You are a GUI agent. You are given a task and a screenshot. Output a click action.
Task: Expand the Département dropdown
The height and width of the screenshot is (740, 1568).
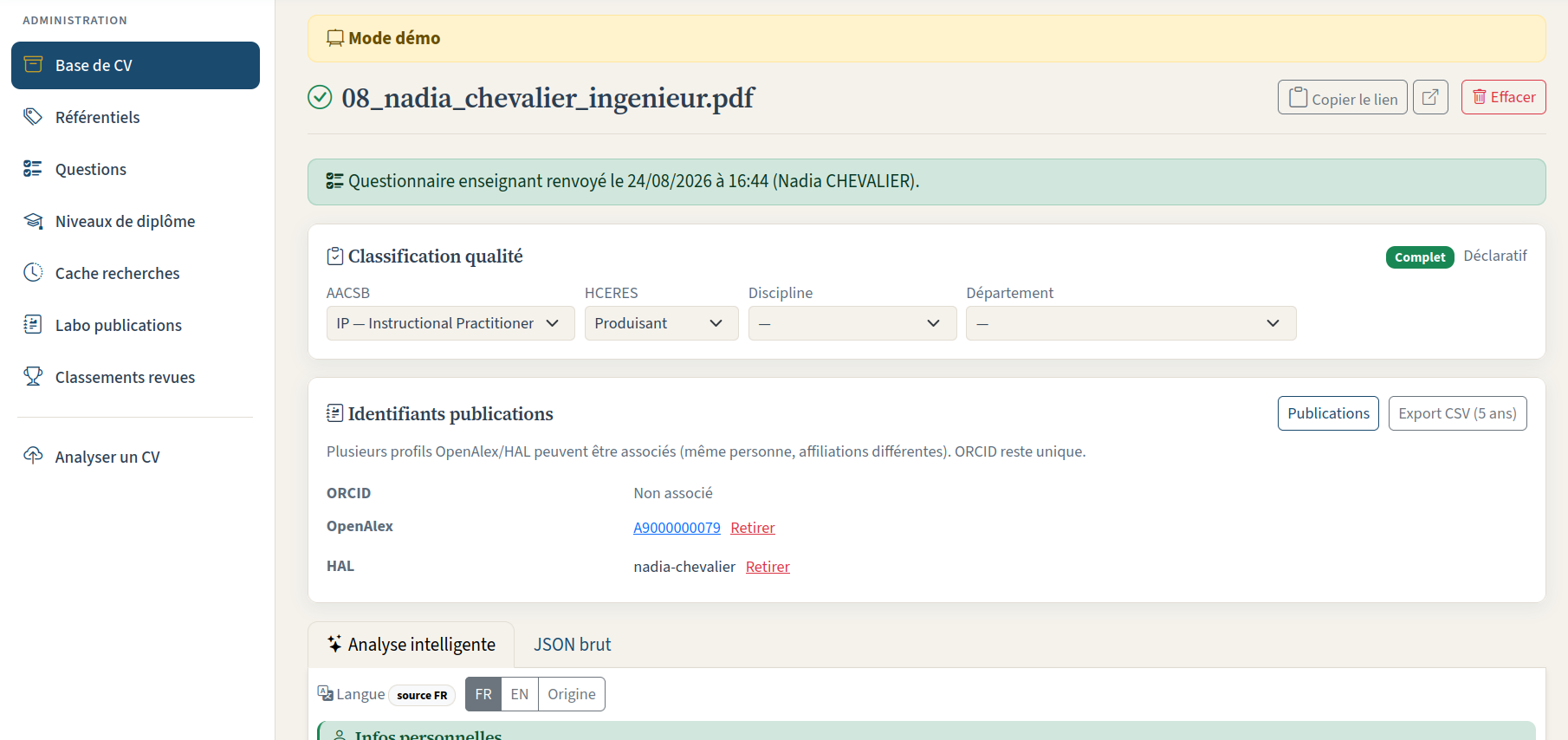pyautogui.click(x=1131, y=323)
